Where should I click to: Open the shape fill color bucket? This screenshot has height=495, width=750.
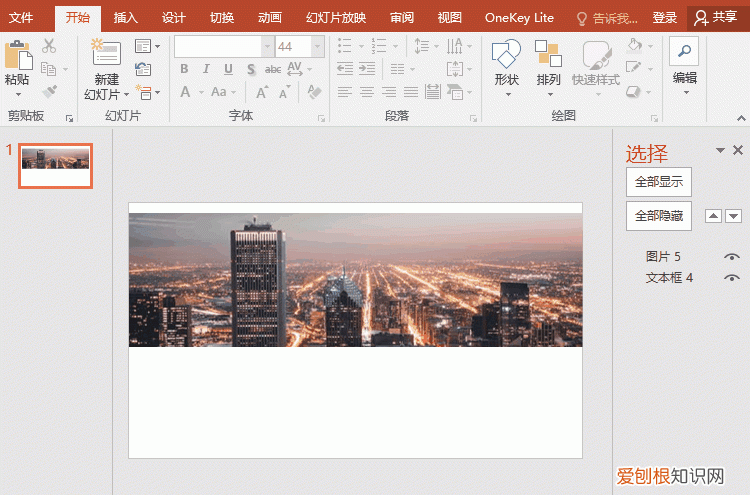[x=634, y=46]
